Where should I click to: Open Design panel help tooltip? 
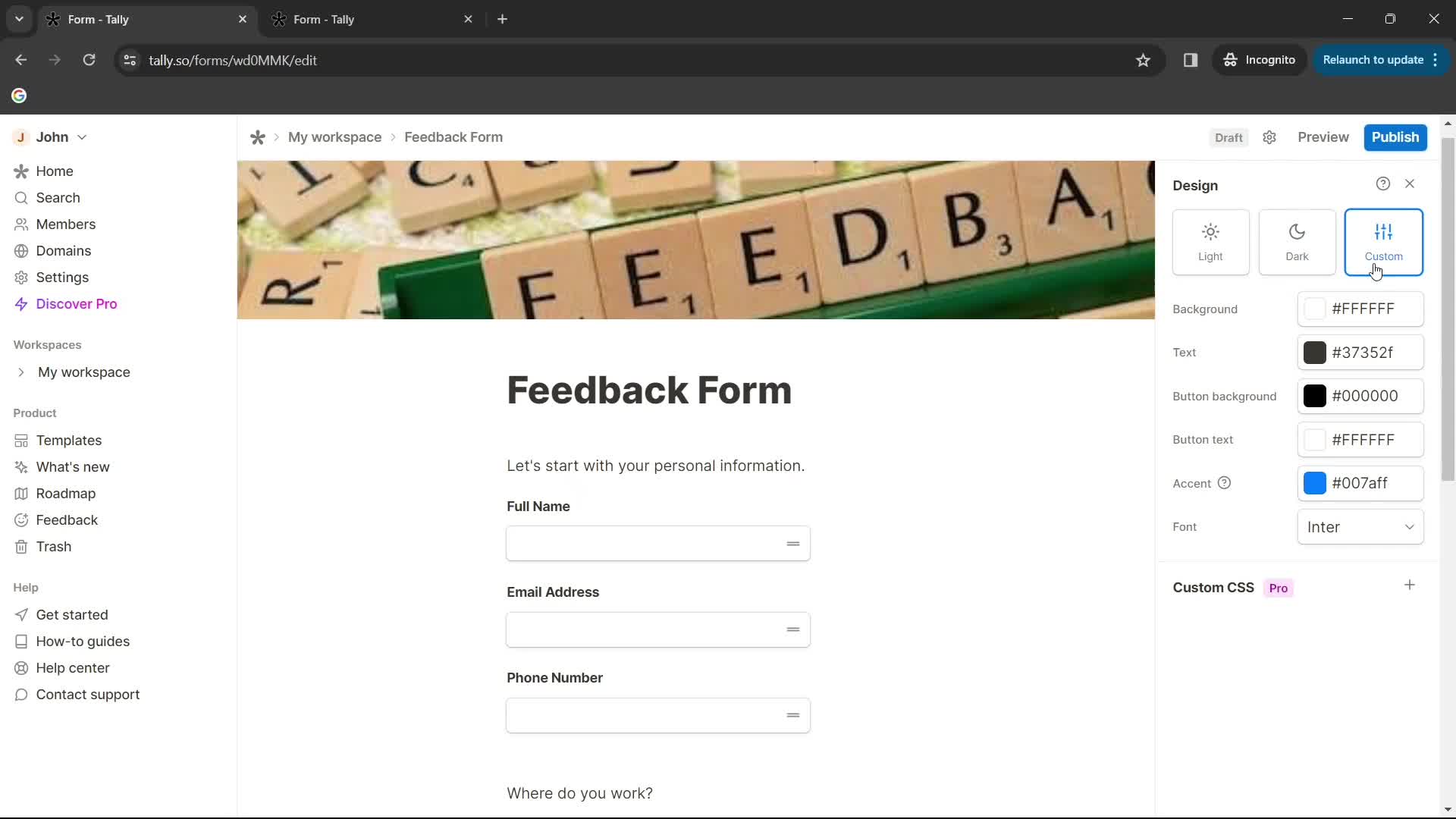click(1383, 184)
